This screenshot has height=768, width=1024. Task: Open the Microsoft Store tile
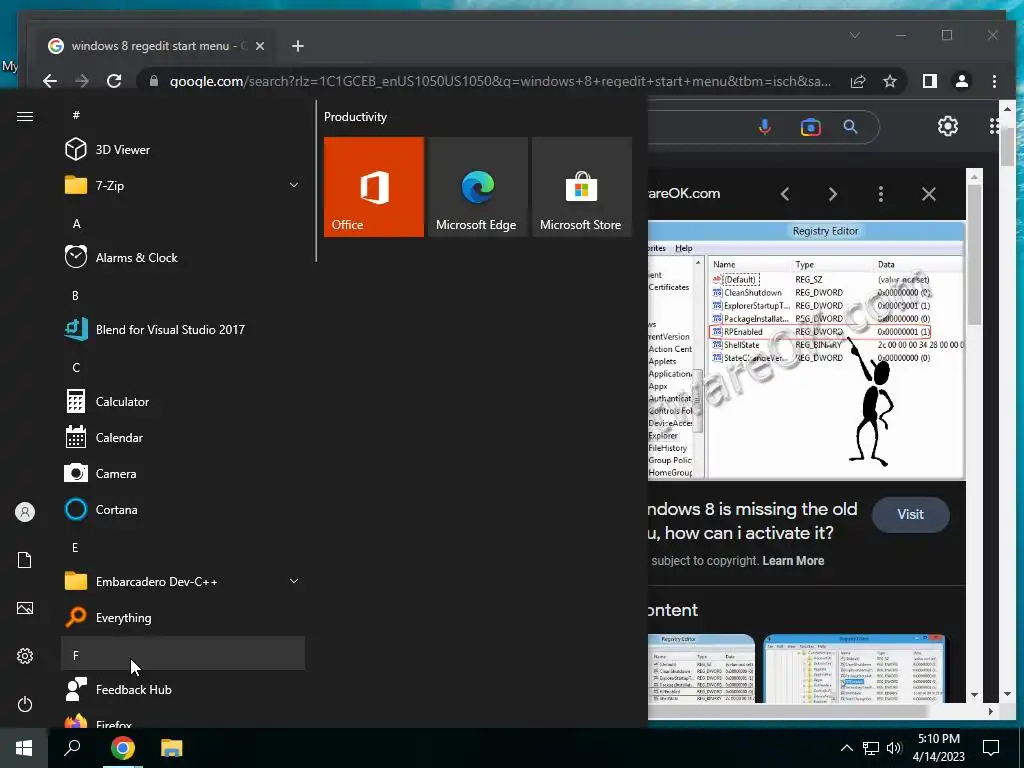581,187
